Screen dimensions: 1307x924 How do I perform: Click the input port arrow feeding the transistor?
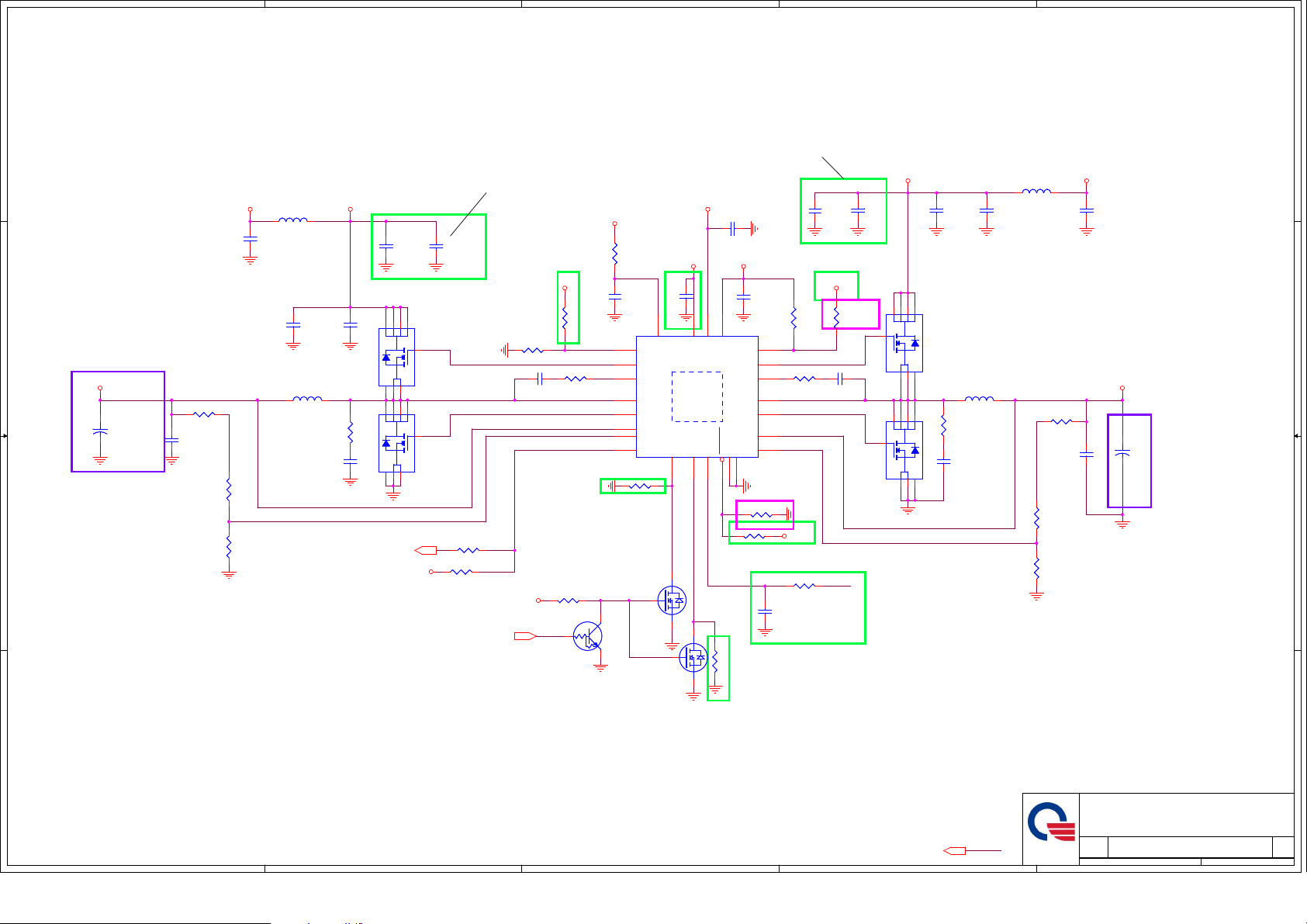(x=525, y=636)
